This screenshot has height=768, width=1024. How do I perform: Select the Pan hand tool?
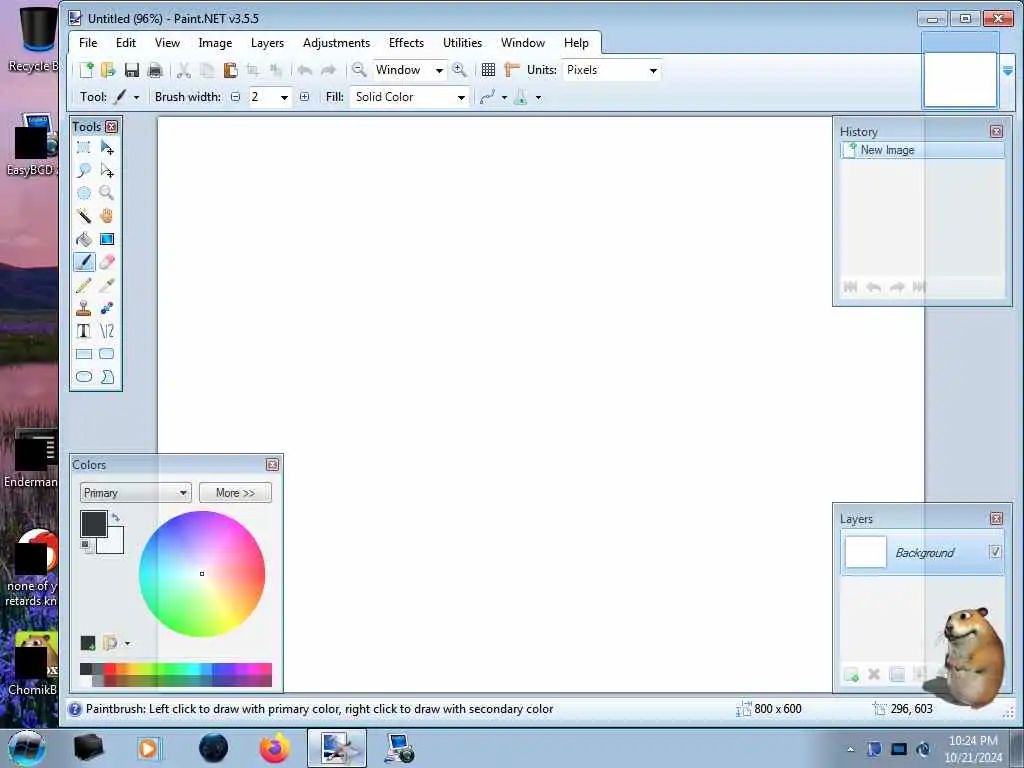point(107,216)
